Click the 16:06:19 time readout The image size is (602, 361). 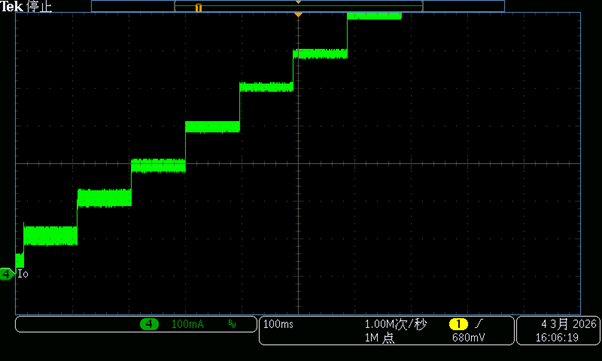point(557,338)
